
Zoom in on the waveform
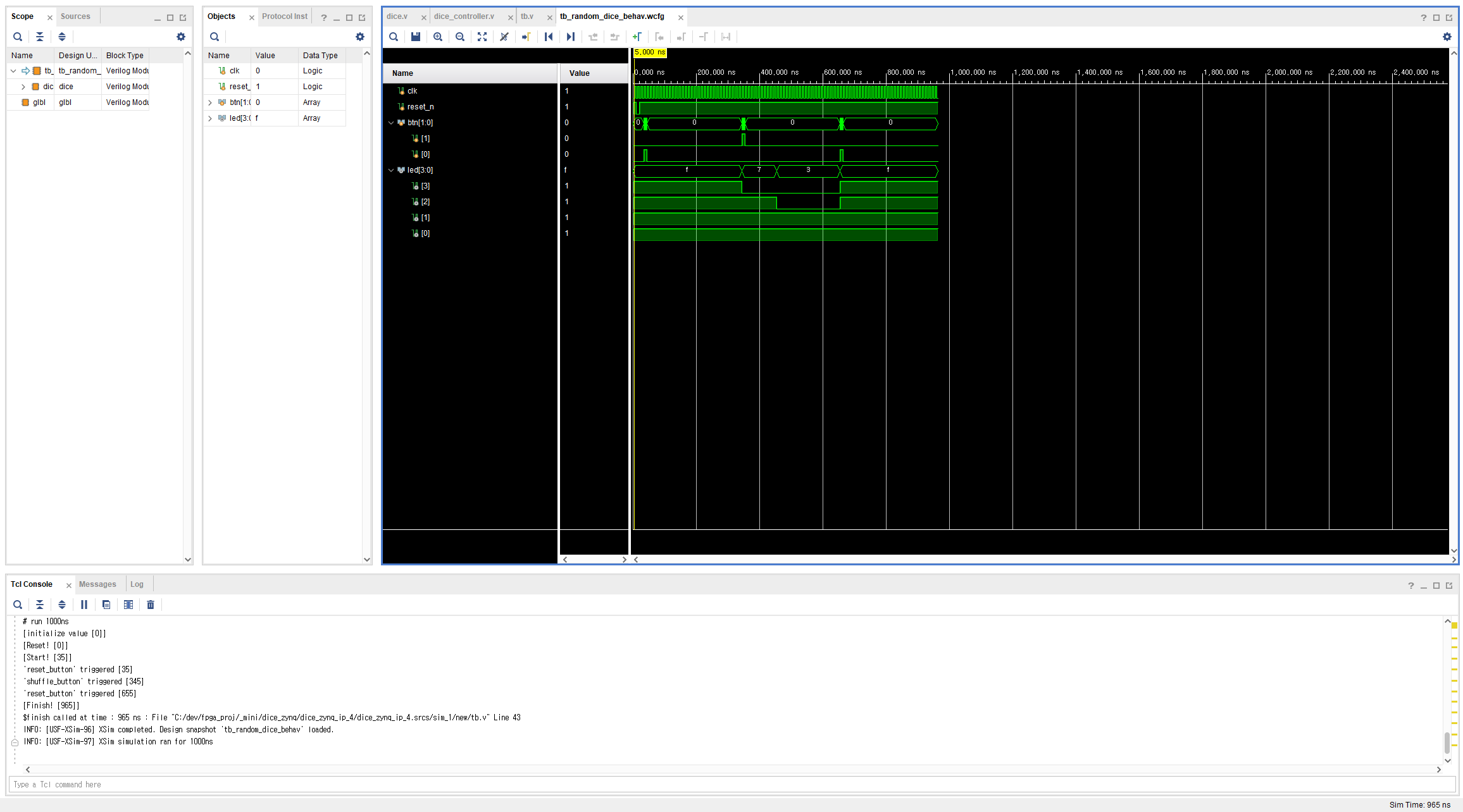pos(438,37)
